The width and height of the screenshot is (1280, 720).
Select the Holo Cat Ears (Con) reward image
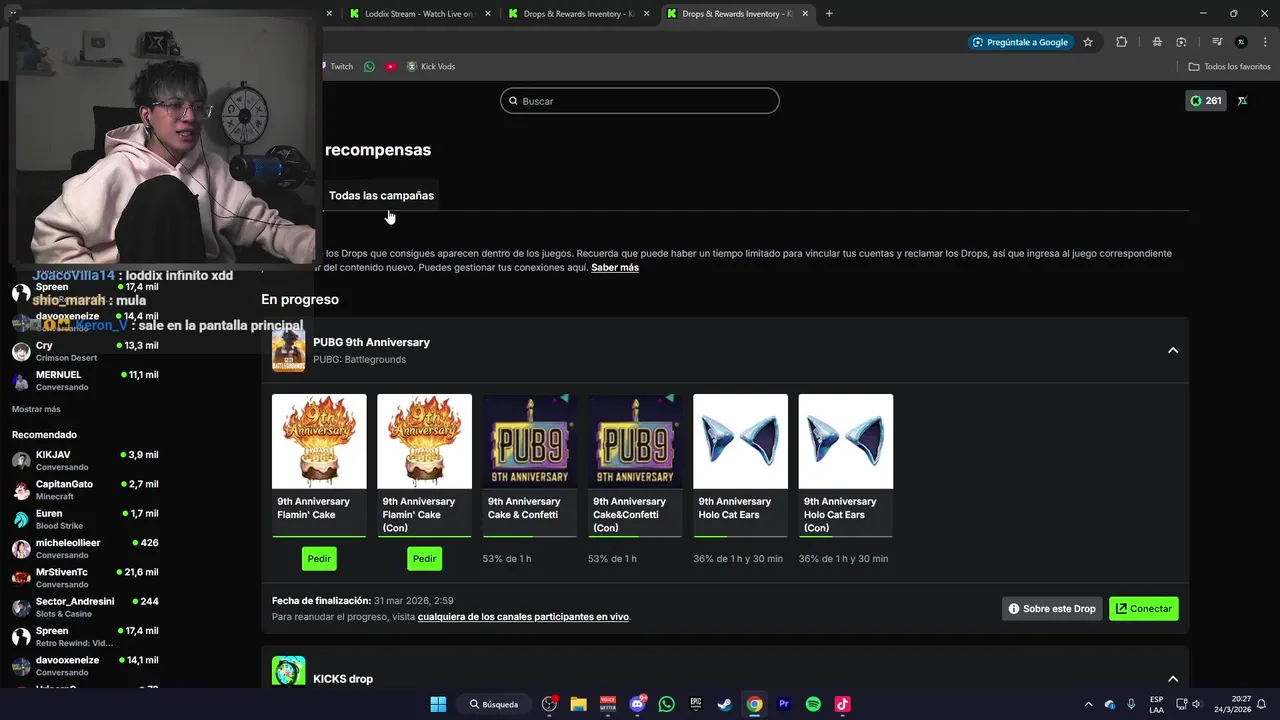coord(846,441)
